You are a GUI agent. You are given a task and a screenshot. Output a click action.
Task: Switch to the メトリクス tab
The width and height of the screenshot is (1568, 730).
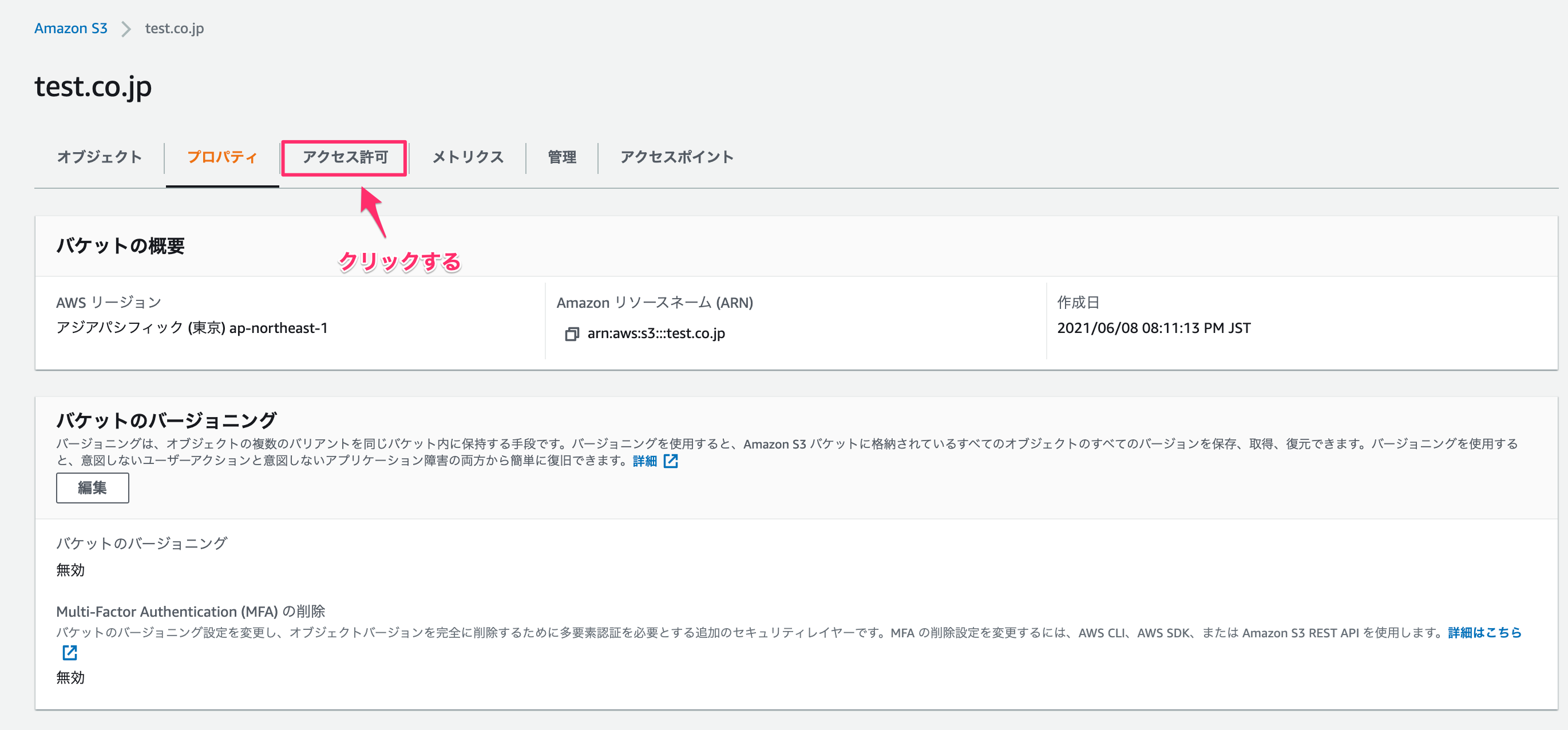coord(467,157)
